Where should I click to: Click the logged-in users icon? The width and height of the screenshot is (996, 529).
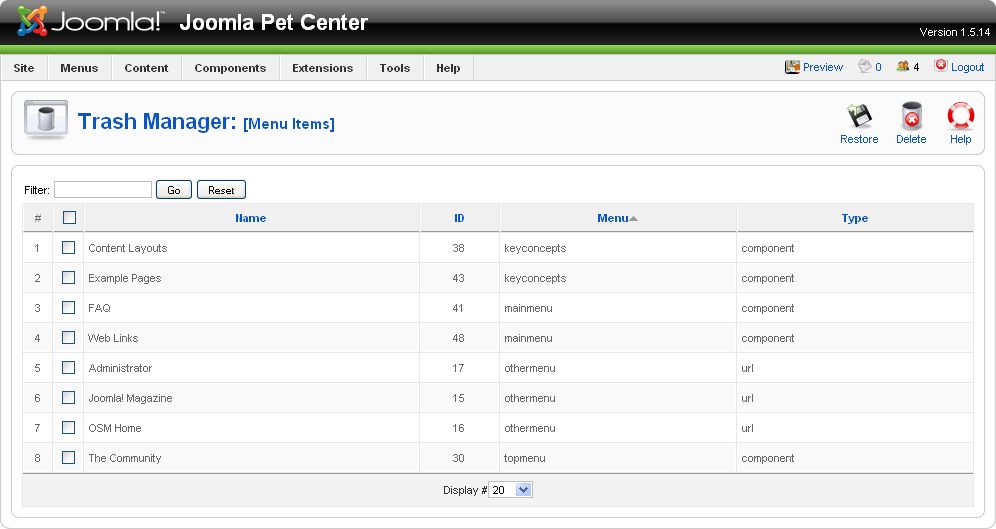903,66
